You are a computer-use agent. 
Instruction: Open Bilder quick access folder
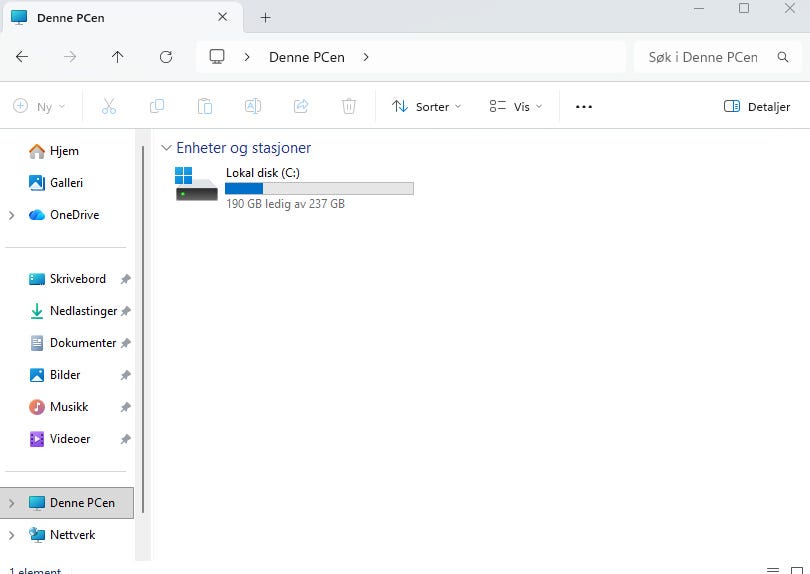click(x=65, y=375)
